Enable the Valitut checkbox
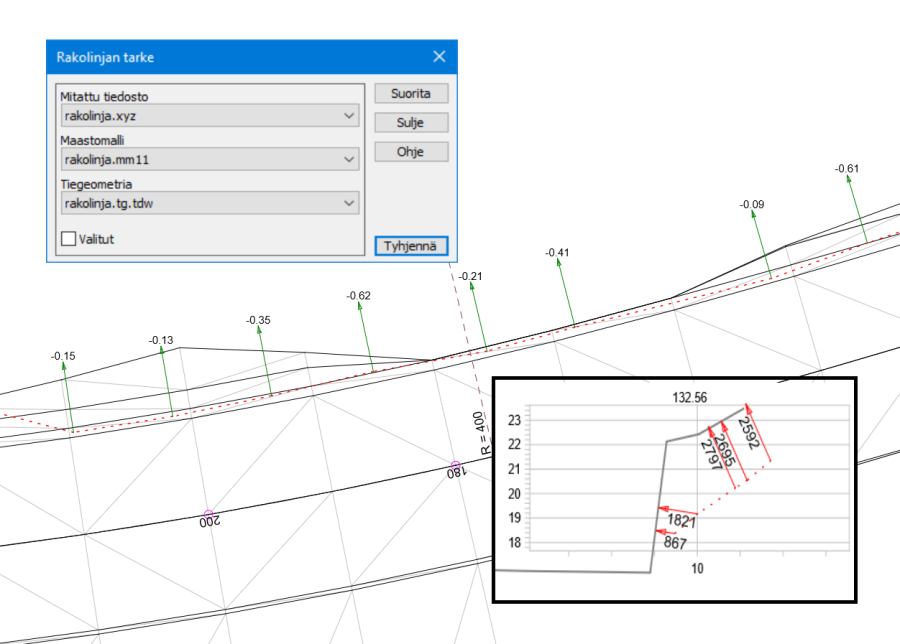 pyautogui.click(x=69, y=239)
